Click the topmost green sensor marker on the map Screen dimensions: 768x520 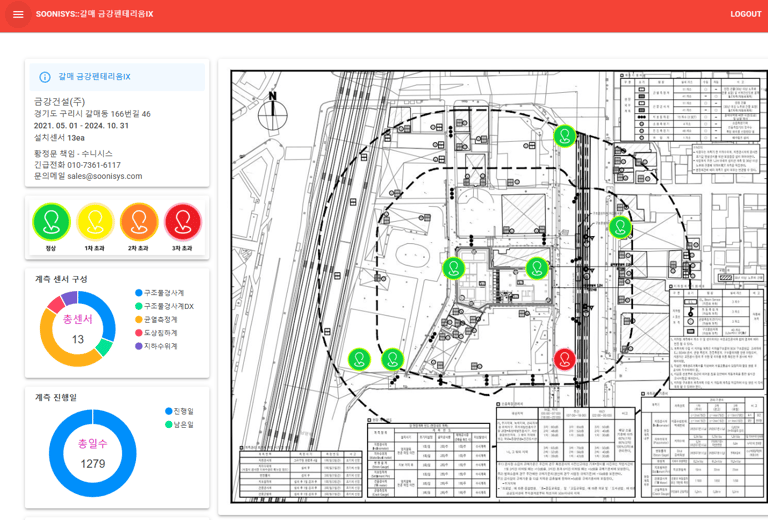tap(564, 136)
